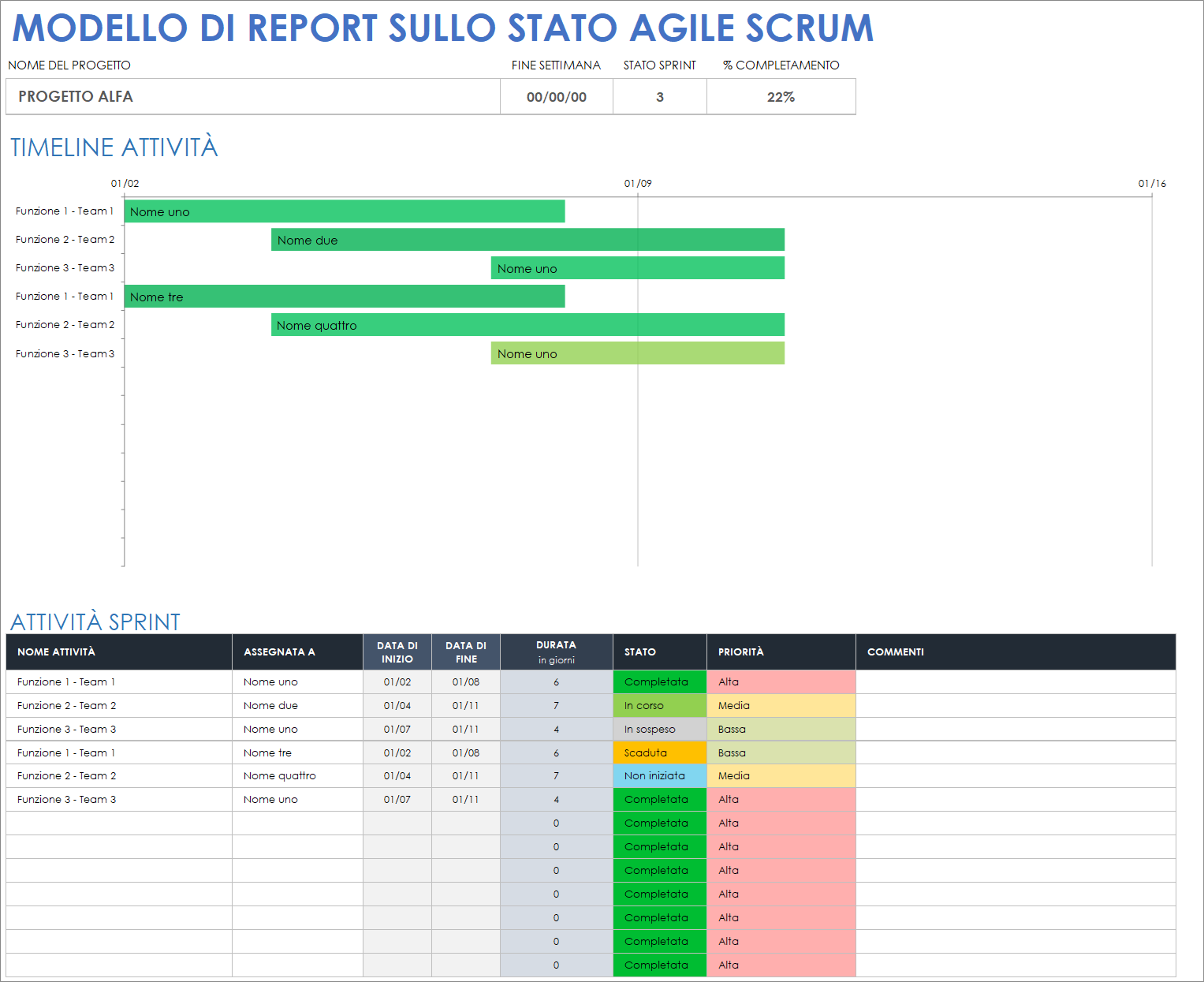Screen dimensions: 1204x982
Task: Click the light green Nome uno bar
Action: click(638, 353)
